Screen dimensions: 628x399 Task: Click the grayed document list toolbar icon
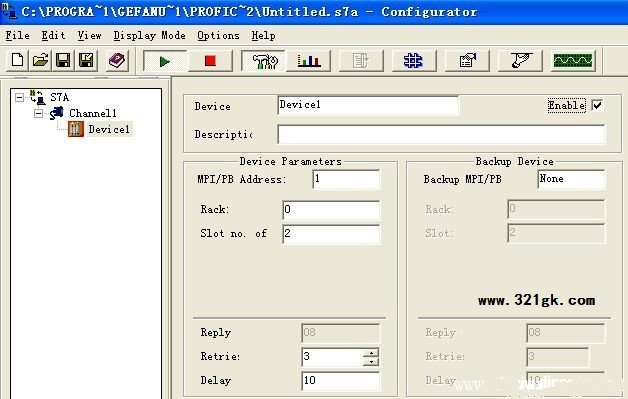coord(361,61)
